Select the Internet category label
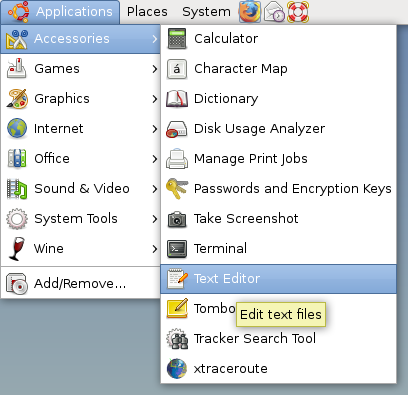The height and width of the screenshot is (395, 408). [x=59, y=129]
